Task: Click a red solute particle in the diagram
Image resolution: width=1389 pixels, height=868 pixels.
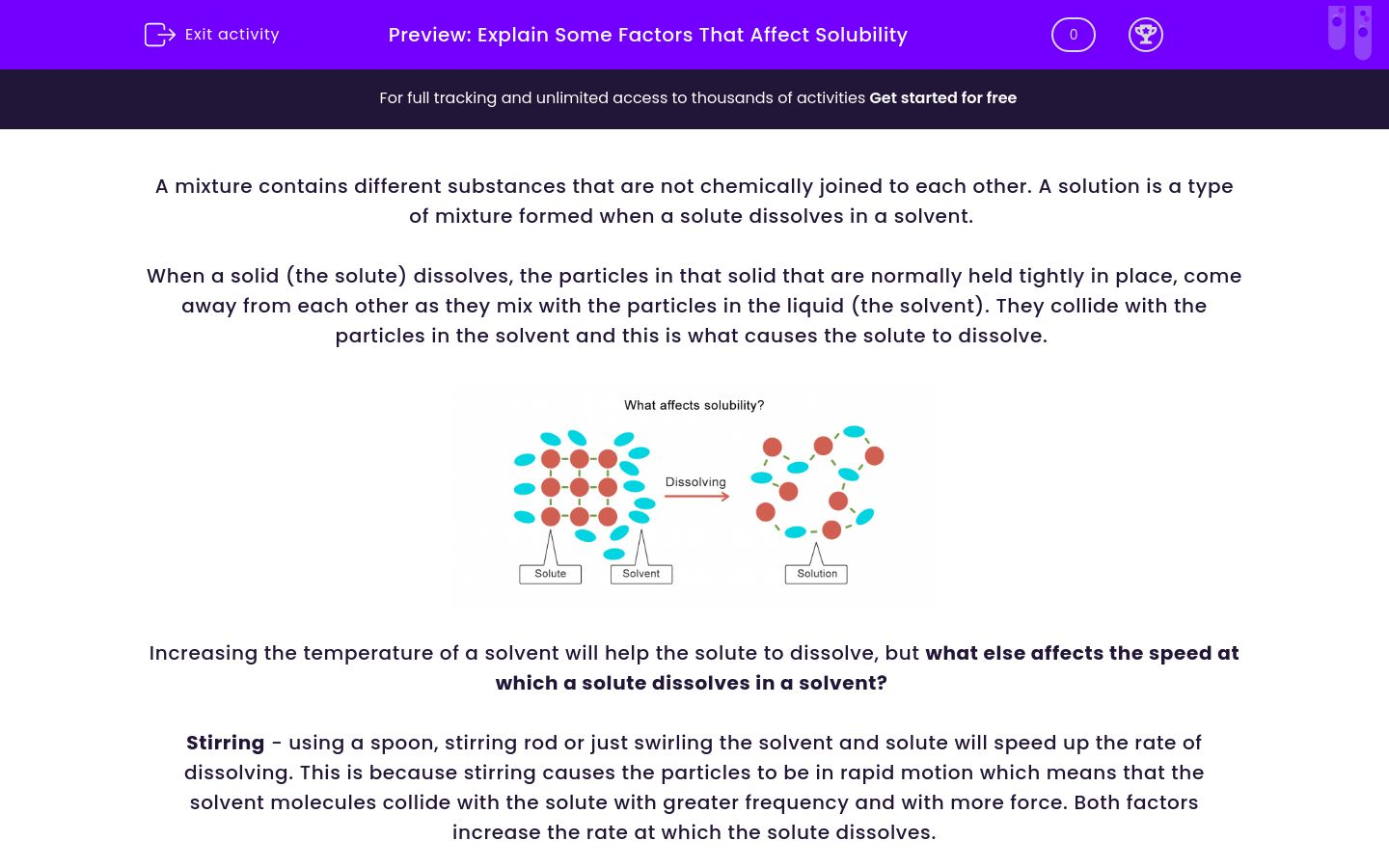Action: click(x=578, y=487)
